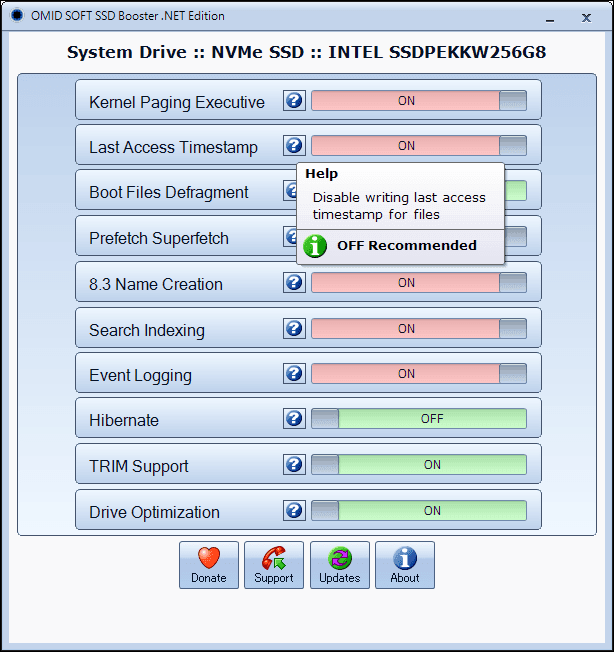614x652 pixels.
Task: Click the Last Access Timestamp label
Action: coord(173,147)
